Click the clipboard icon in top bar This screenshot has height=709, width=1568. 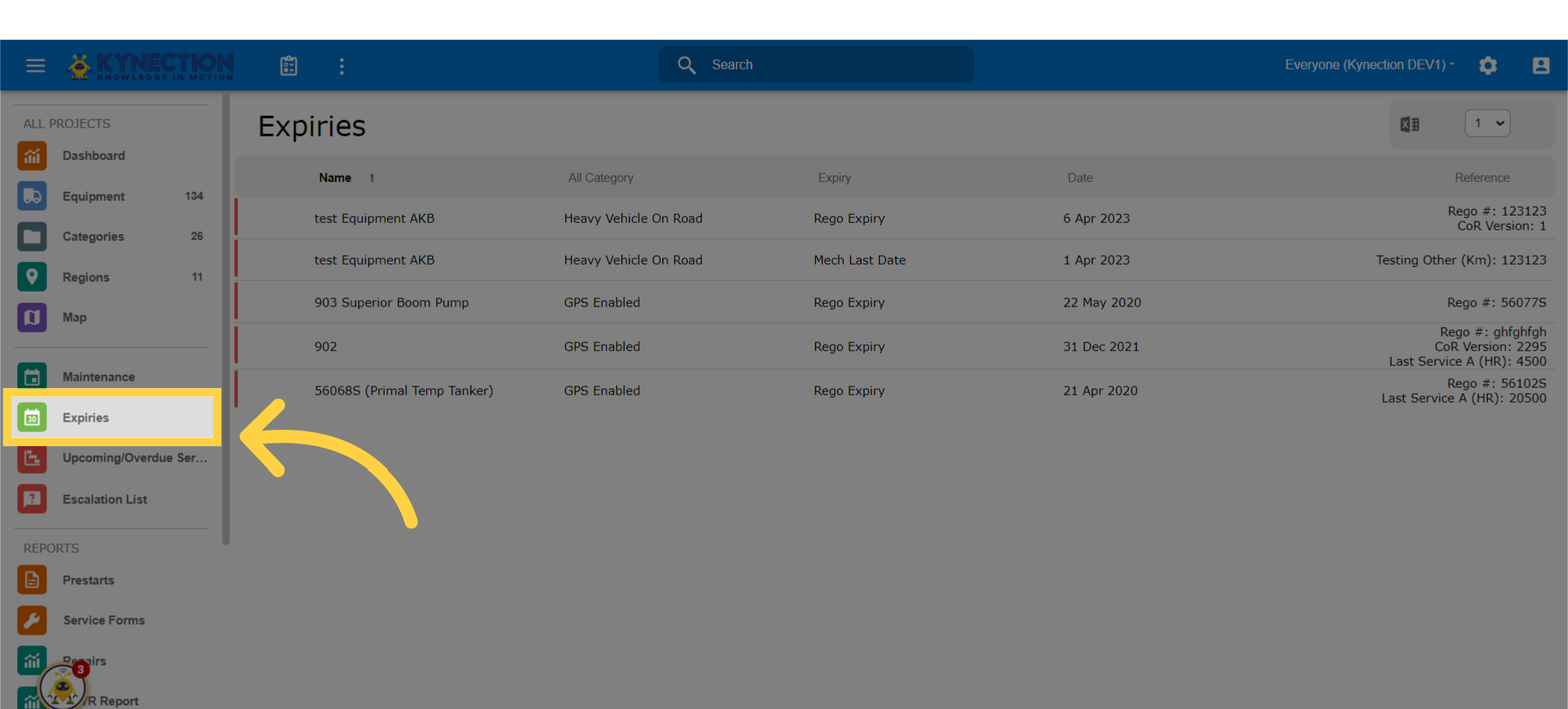click(x=289, y=65)
